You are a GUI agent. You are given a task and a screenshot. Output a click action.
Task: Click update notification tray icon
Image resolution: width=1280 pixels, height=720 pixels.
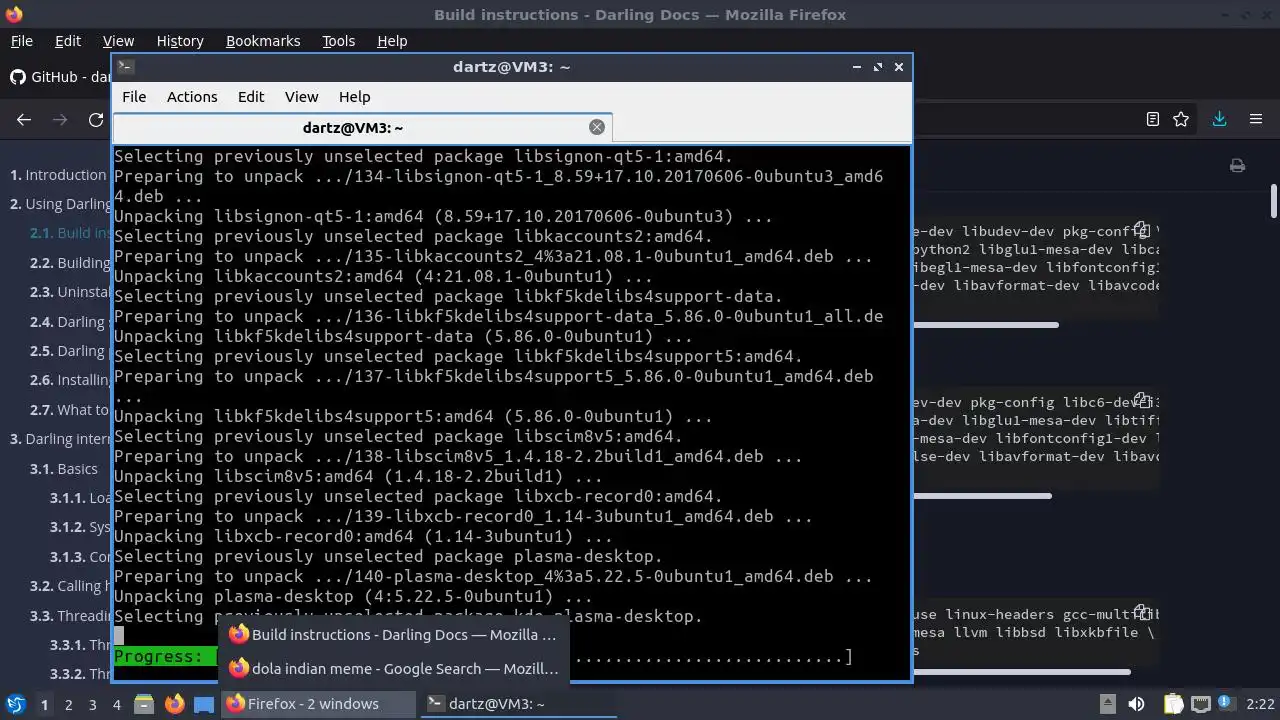[x=1227, y=702]
